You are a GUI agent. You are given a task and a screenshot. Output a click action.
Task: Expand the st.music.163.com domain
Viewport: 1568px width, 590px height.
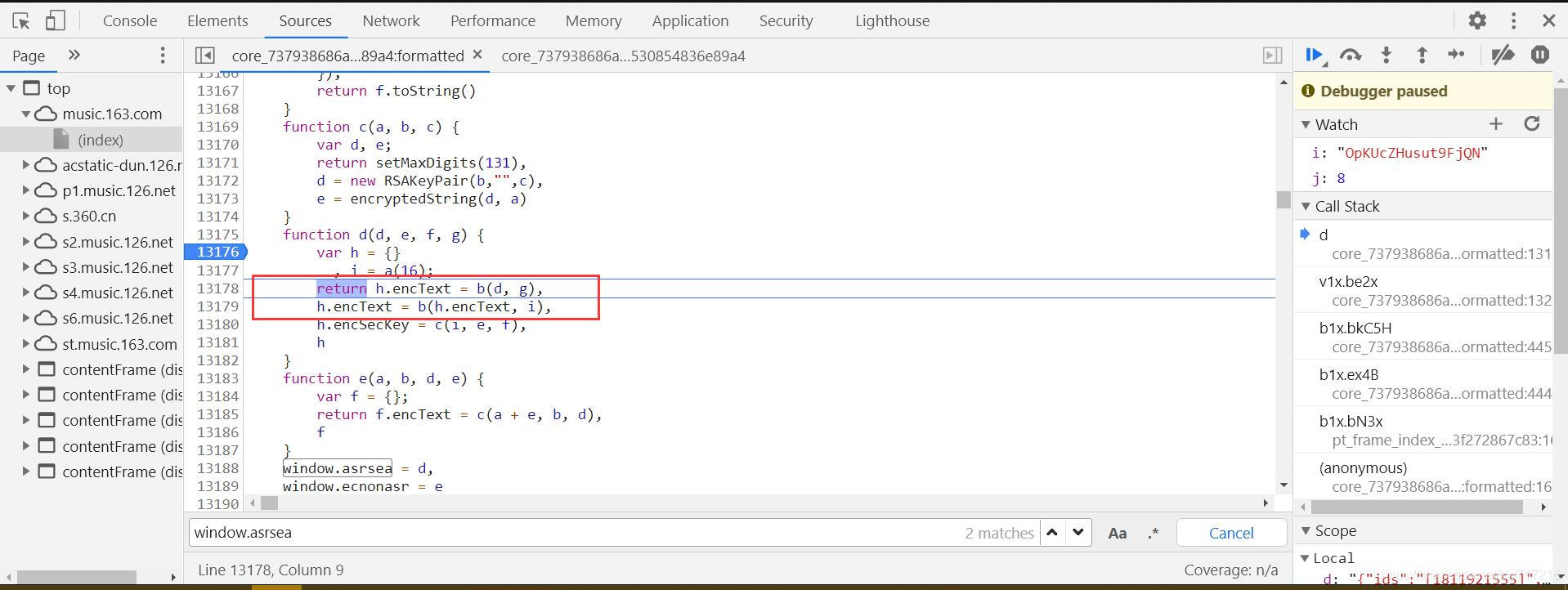(x=26, y=344)
